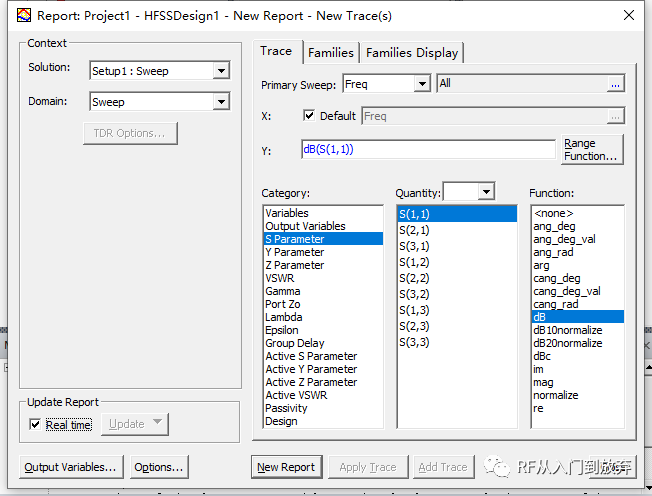The image size is (652, 496).
Task: Select S Parameter category
Action: 324,239
